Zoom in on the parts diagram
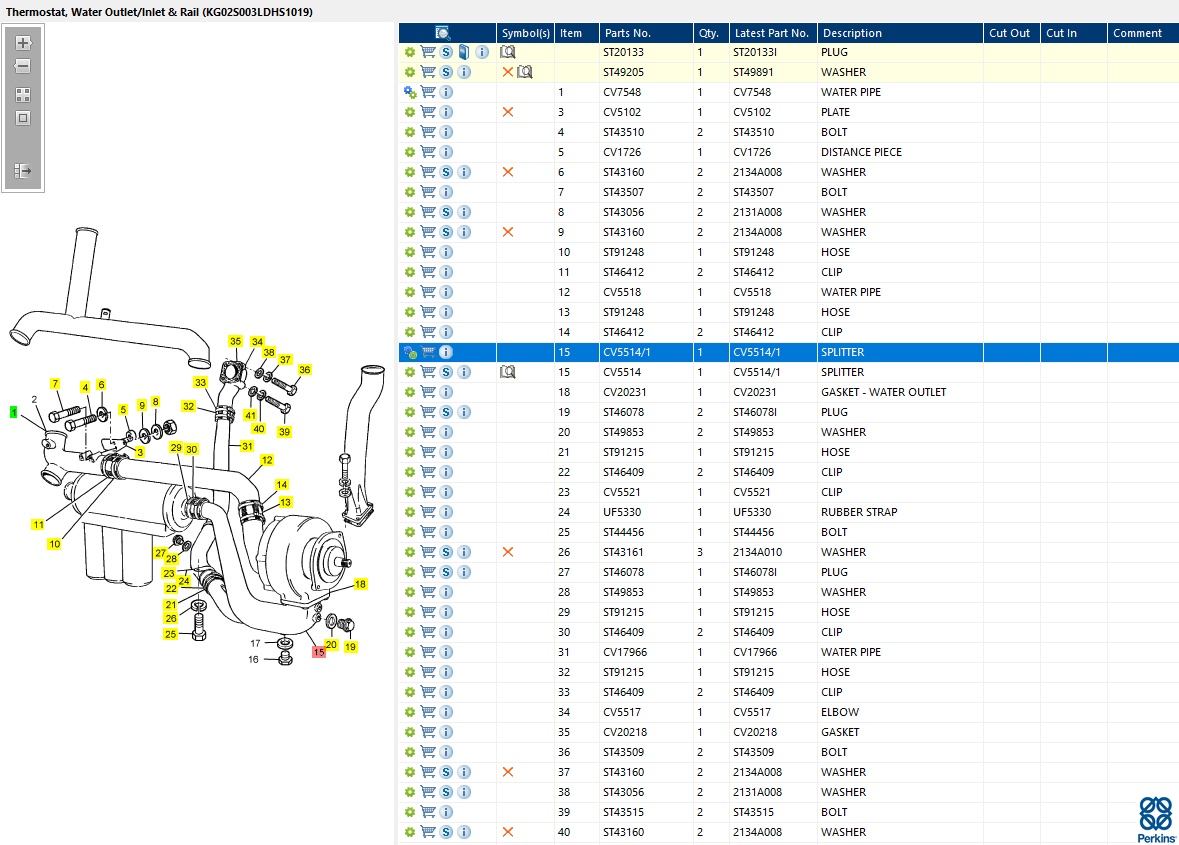 click(x=23, y=43)
